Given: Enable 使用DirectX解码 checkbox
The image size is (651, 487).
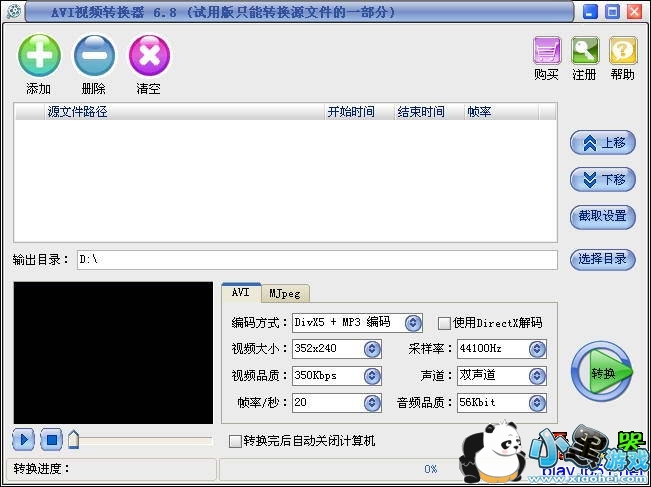Looking at the screenshot, I should [444, 323].
